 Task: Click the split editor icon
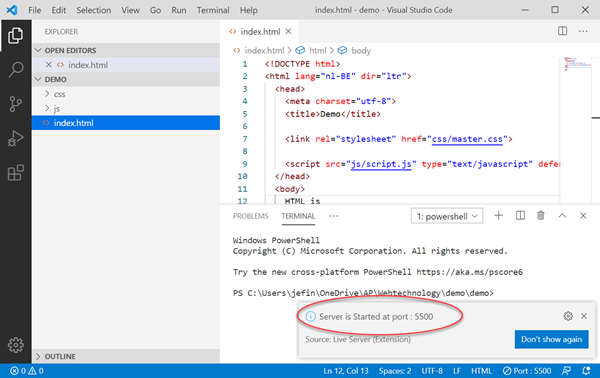point(562,31)
